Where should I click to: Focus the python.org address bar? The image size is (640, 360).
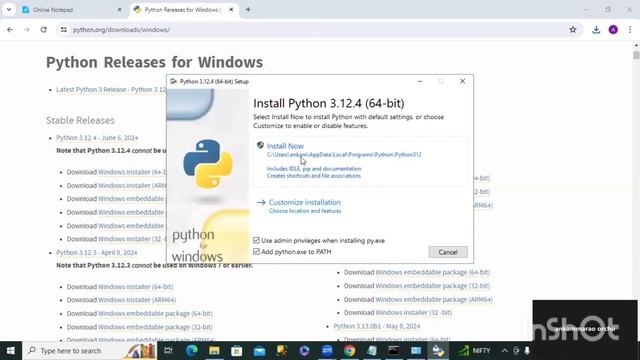coord(318,29)
